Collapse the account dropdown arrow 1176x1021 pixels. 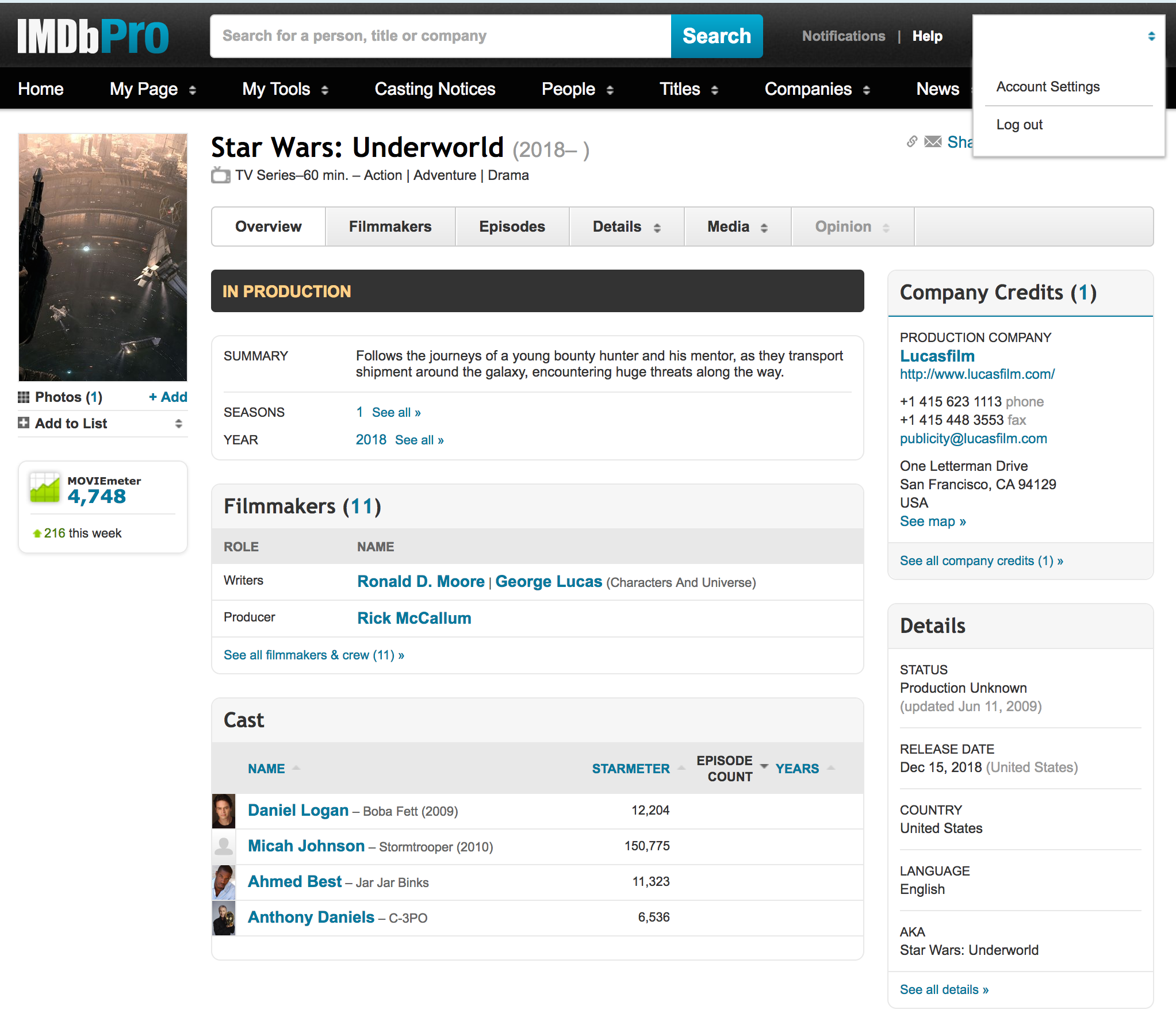pos(1151,36)
